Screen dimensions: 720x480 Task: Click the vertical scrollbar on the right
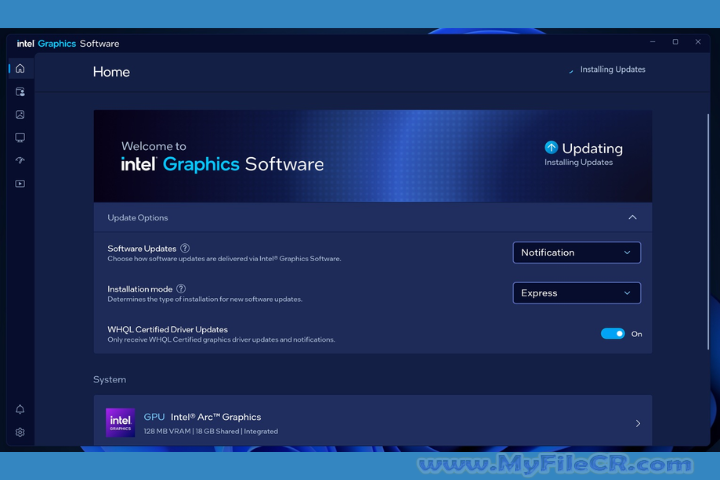pos(708,232)
